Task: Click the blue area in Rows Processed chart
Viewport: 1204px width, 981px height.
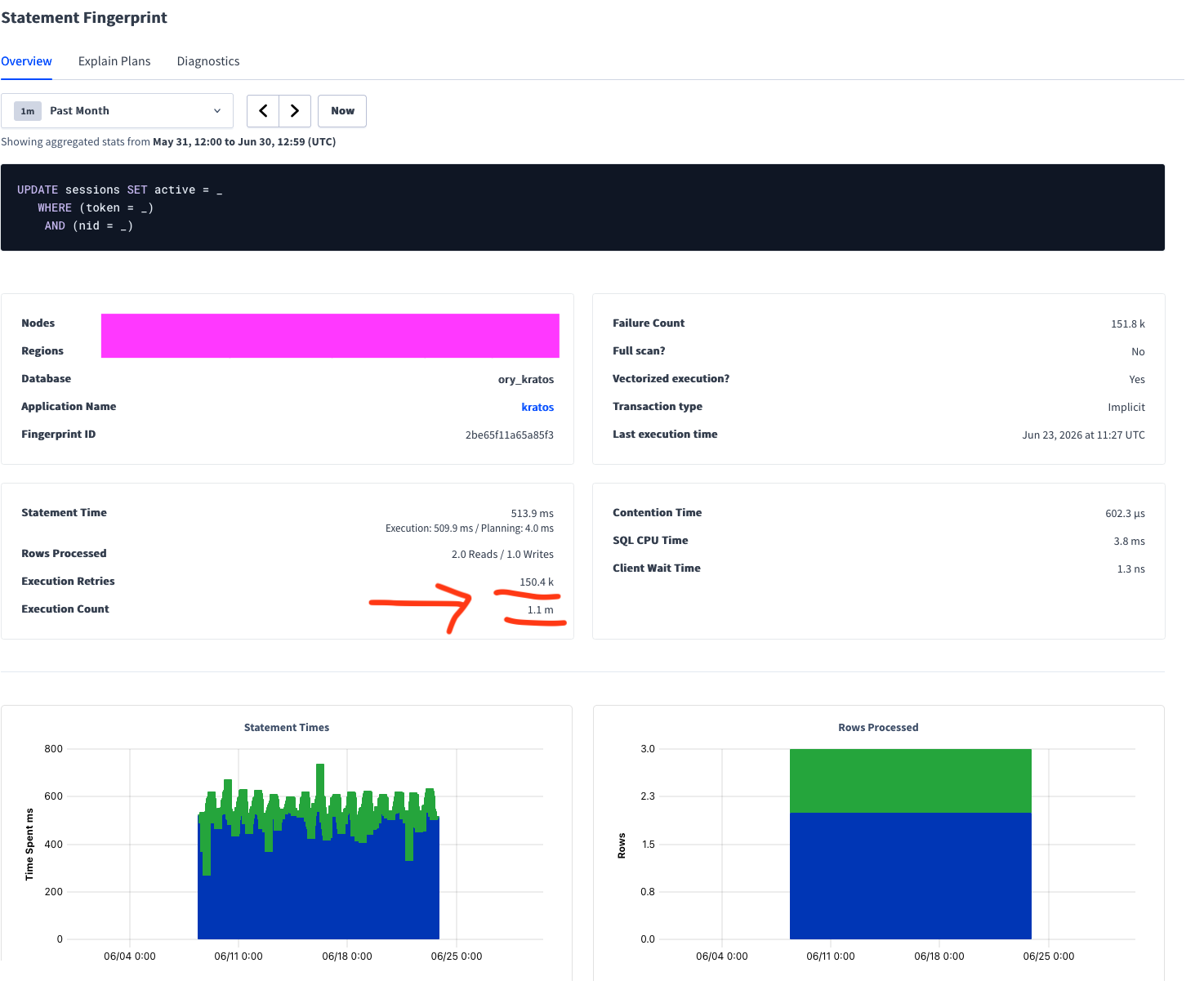Action: tap(911, 876)
